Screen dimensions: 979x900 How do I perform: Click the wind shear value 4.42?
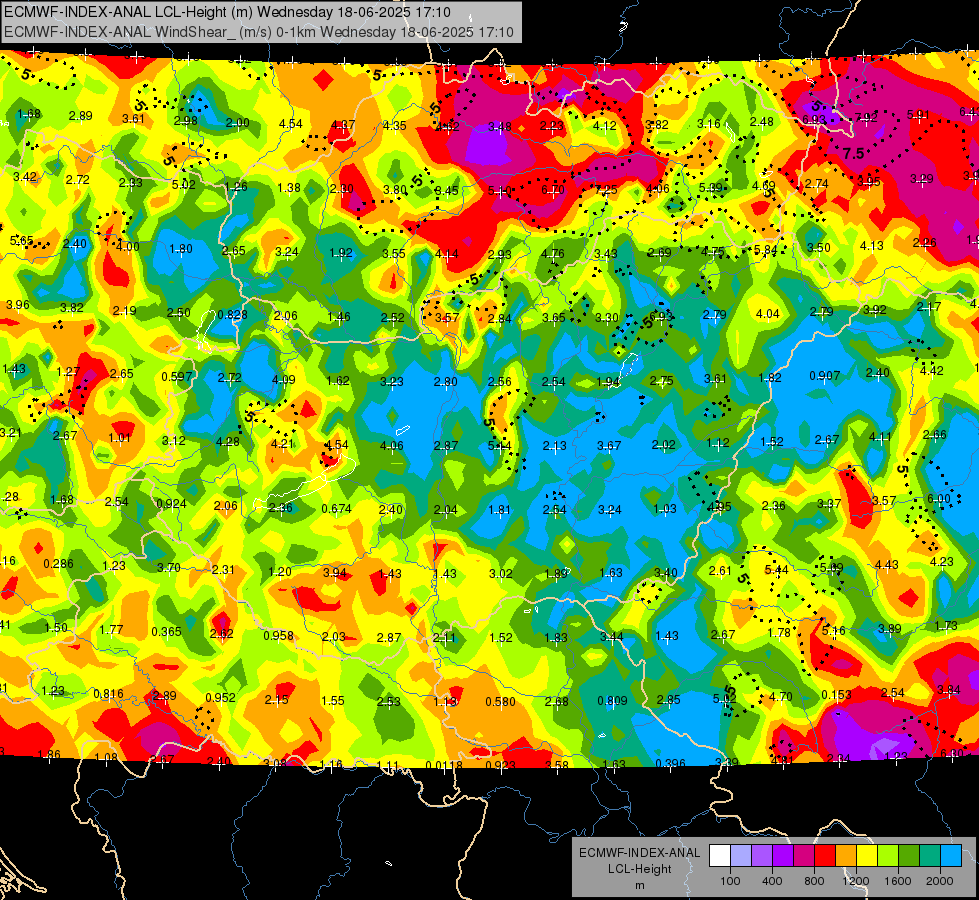pyautogui.click(x=932, y=371)
